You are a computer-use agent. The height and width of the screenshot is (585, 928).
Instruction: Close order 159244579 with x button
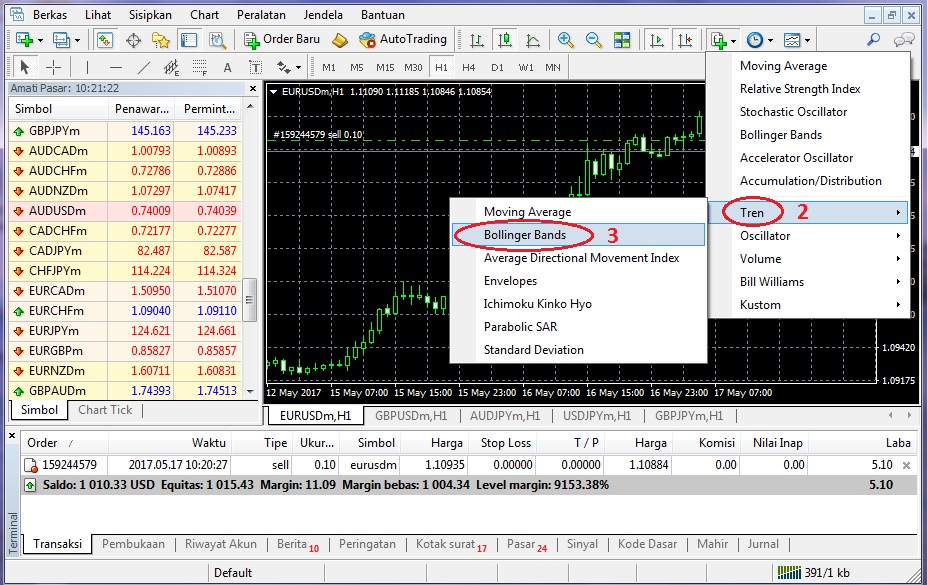click(x=906, y=465)
